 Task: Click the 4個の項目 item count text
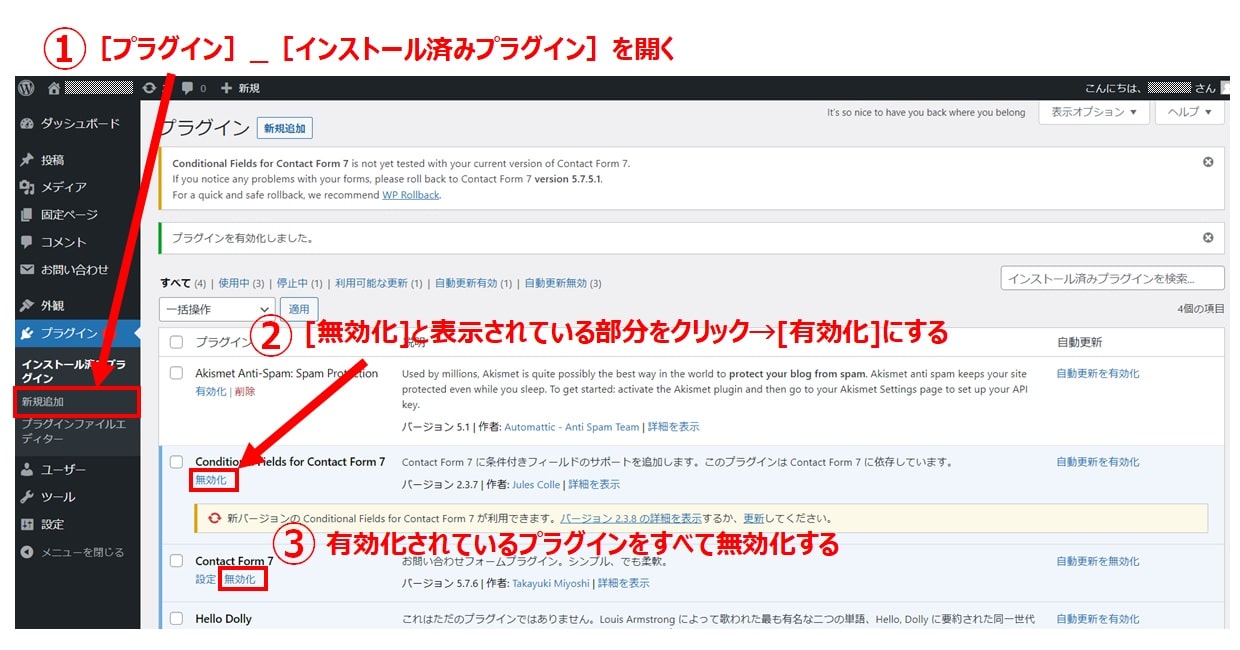(1201, 309)
